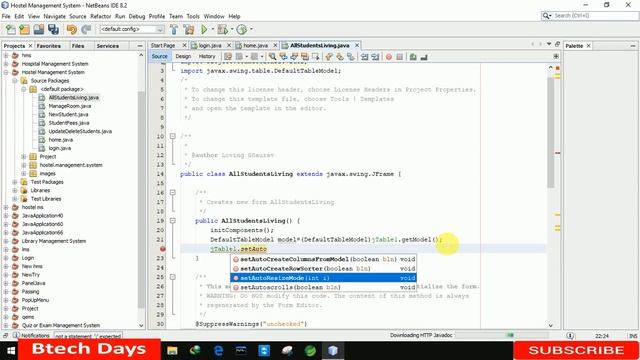
Task: Click the Debug Project toolbar icon
Action: (x=222, y=29)
